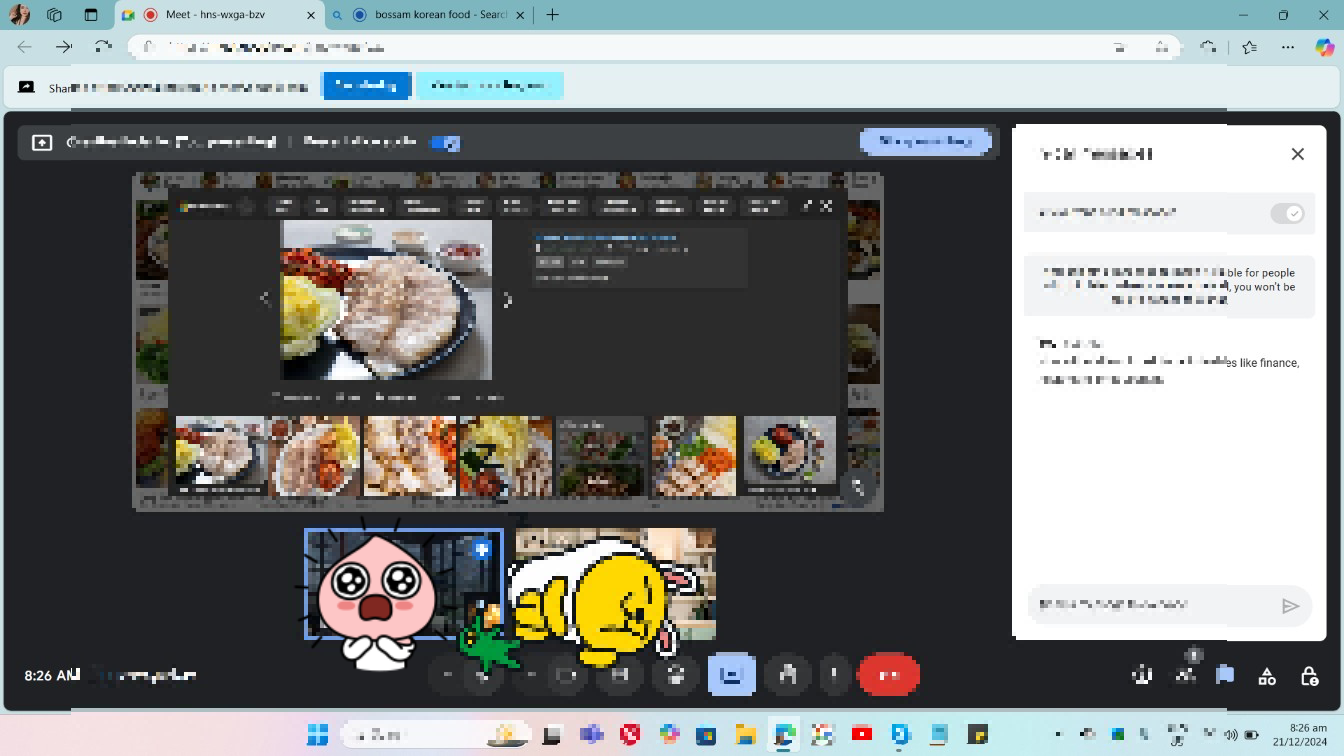Image resolution: width=1344 pixels, height=756 pixels.
Task: Open the Edge favorites star icon
Action: [1249, 47]
